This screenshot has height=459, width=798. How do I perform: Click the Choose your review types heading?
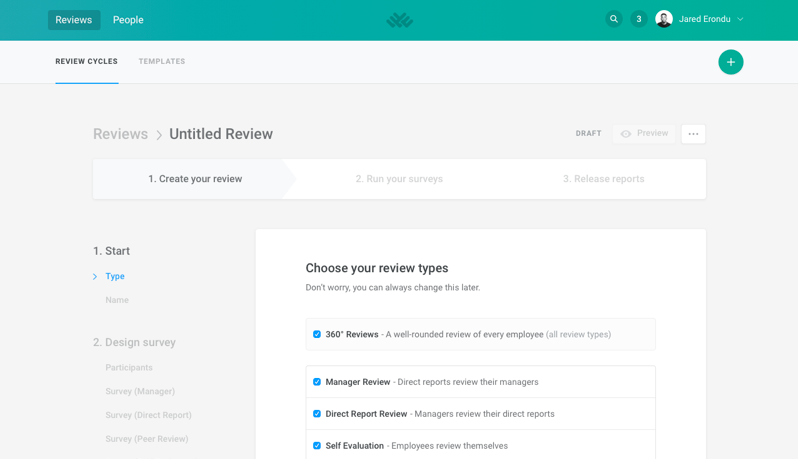(377, 268)
